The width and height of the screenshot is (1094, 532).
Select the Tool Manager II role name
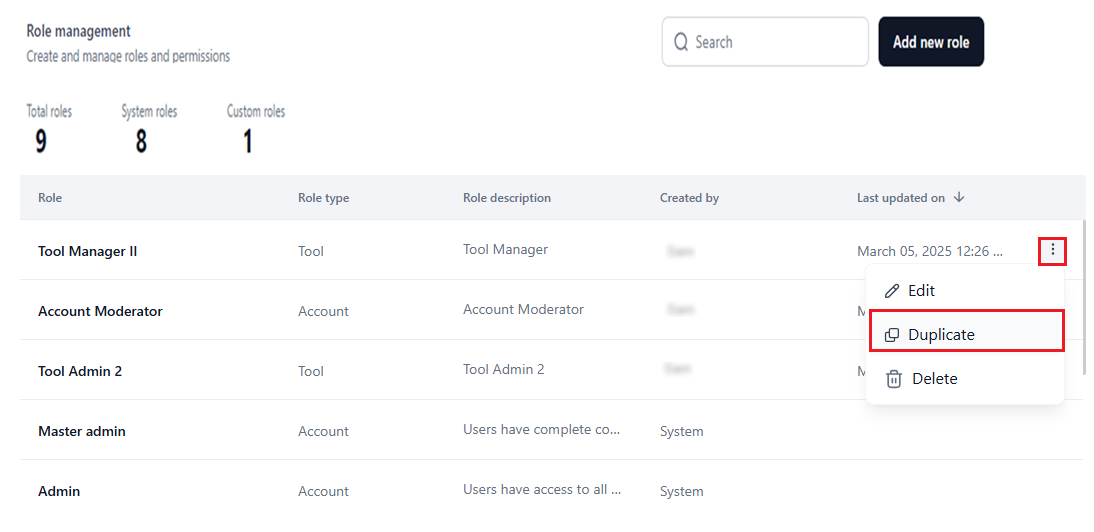tap(88, 251)
